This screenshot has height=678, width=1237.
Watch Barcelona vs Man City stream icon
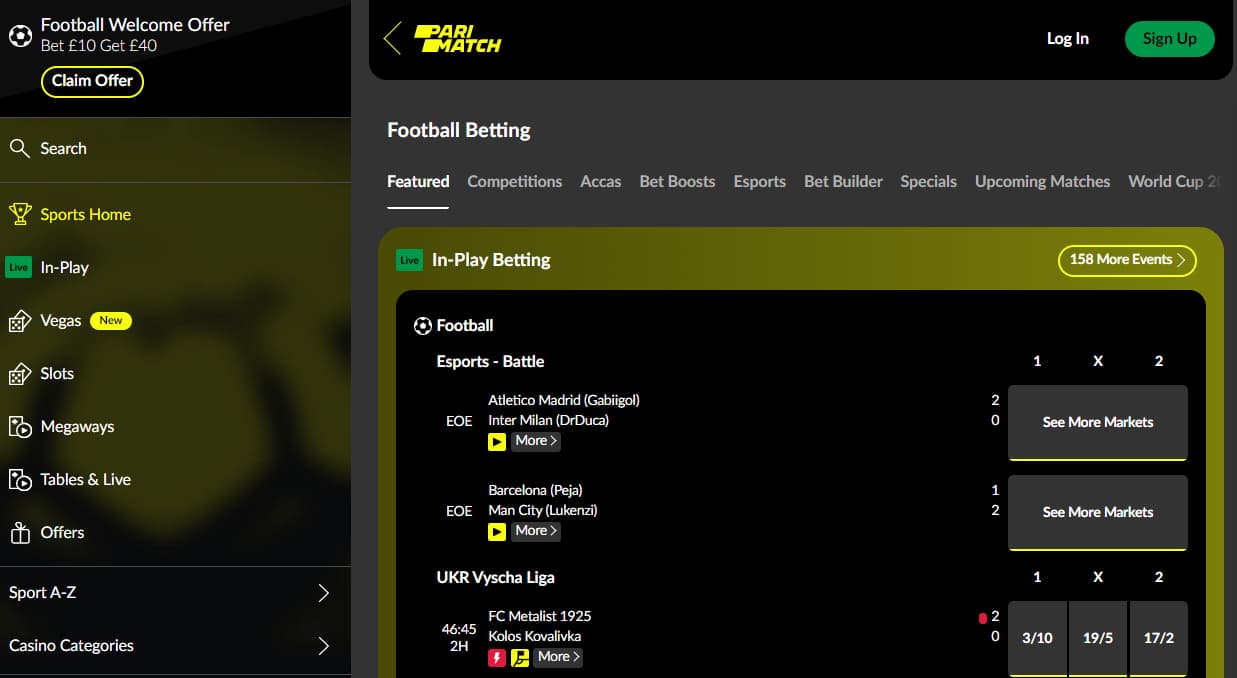click(x=497, y=531)
